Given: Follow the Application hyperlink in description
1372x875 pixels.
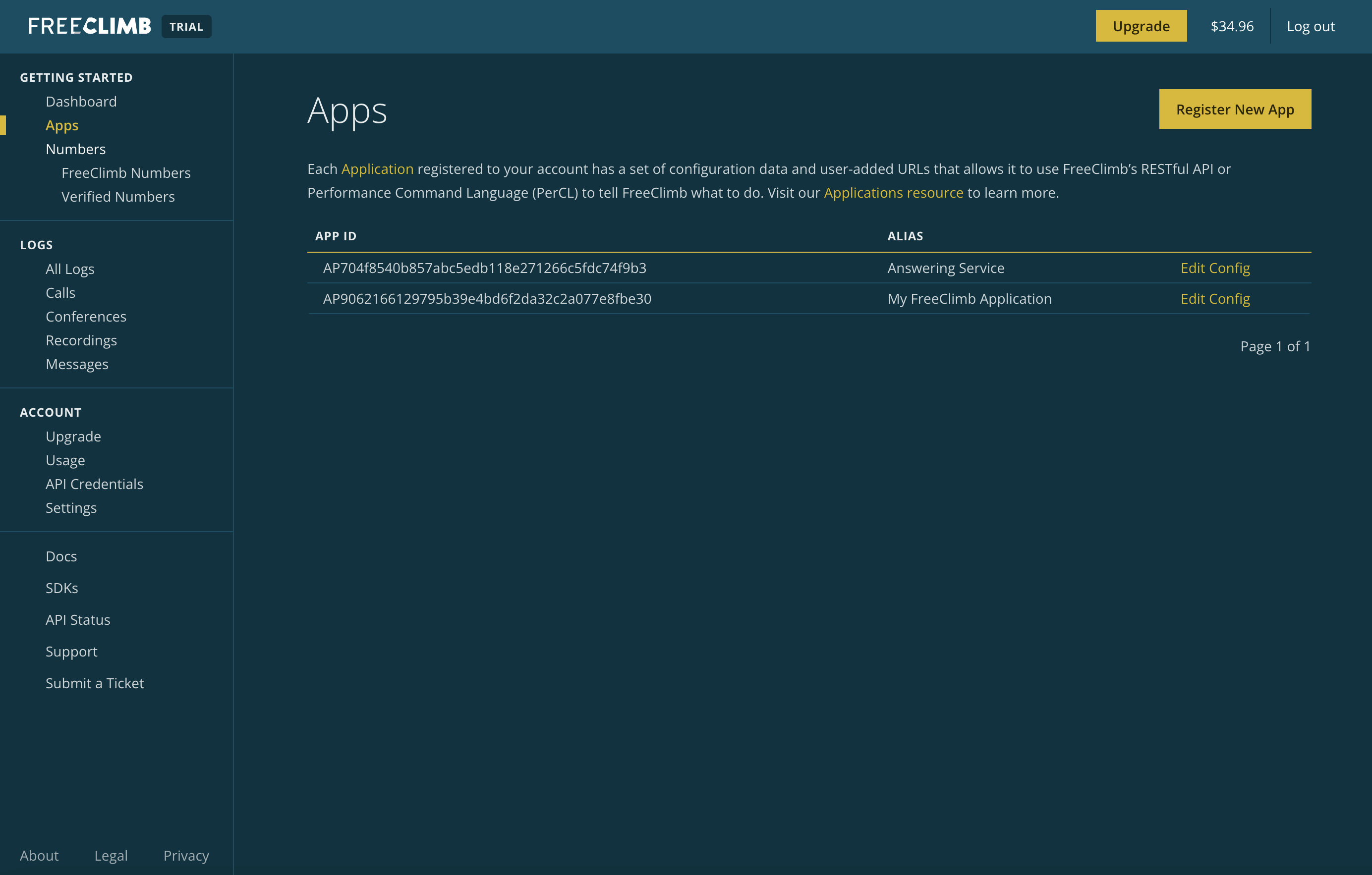Looking at the screenshot, I should 377,169.
